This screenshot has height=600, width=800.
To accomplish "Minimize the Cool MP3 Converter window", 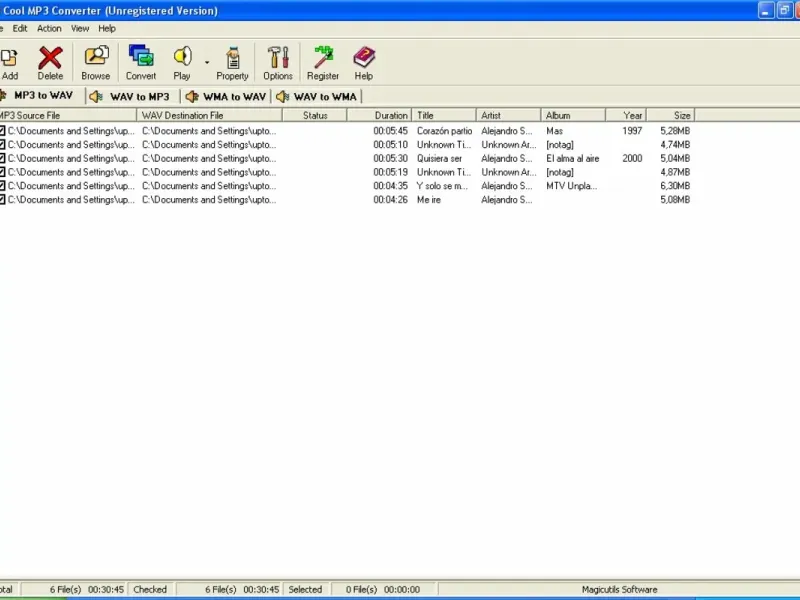I will (x=766, y=11).
